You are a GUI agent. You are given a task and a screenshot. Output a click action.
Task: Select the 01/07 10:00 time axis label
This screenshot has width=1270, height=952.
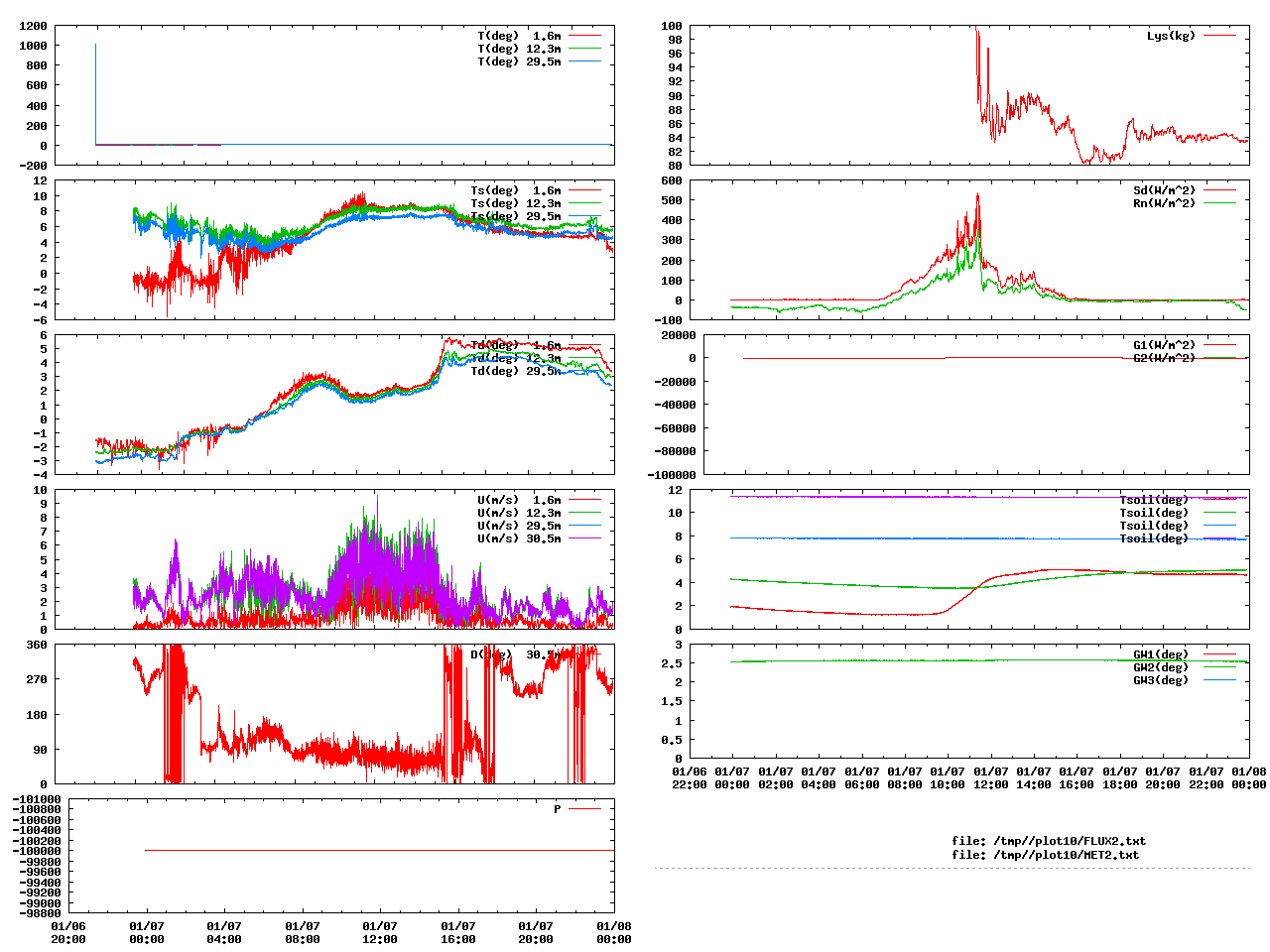pyautogui.click(x=948, y=777)
